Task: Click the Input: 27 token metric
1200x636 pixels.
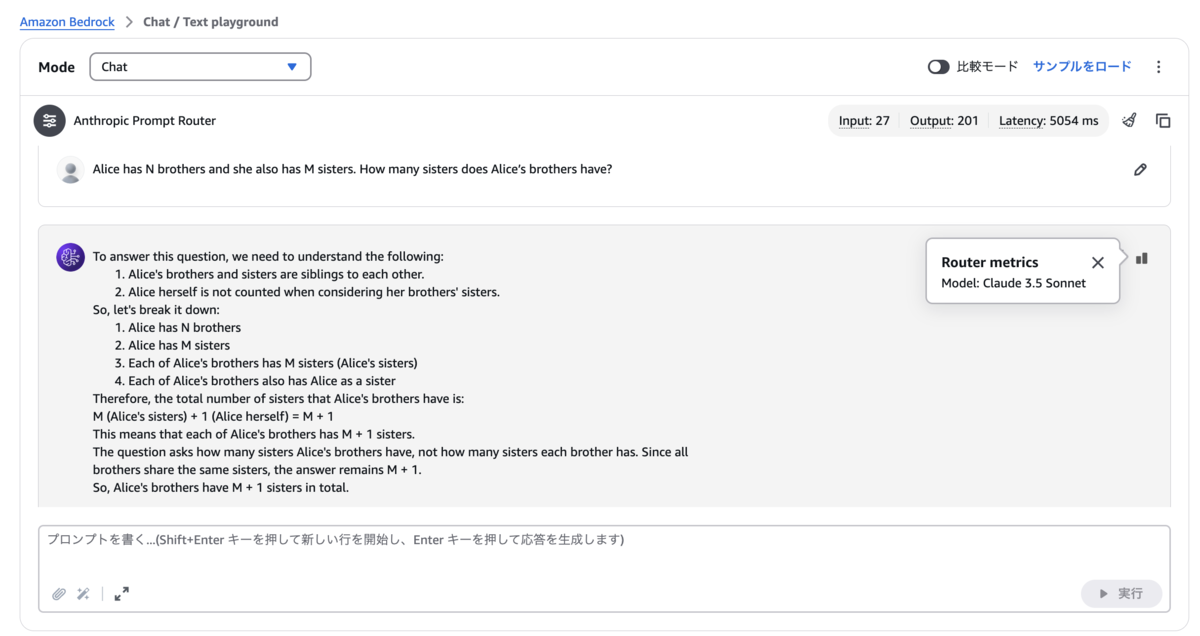Action: click(x=864, y=121)
